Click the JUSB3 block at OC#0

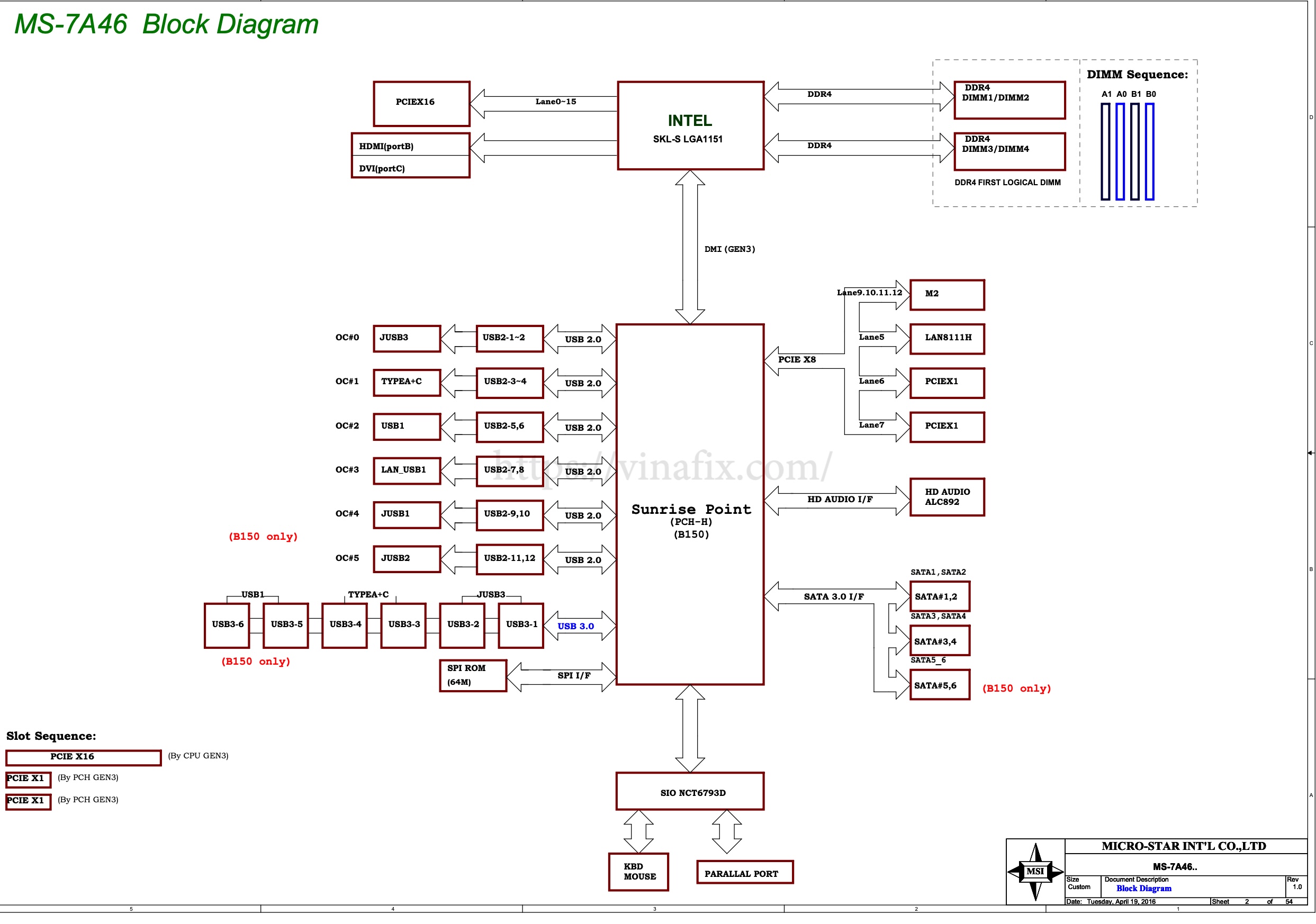[407, 339]
